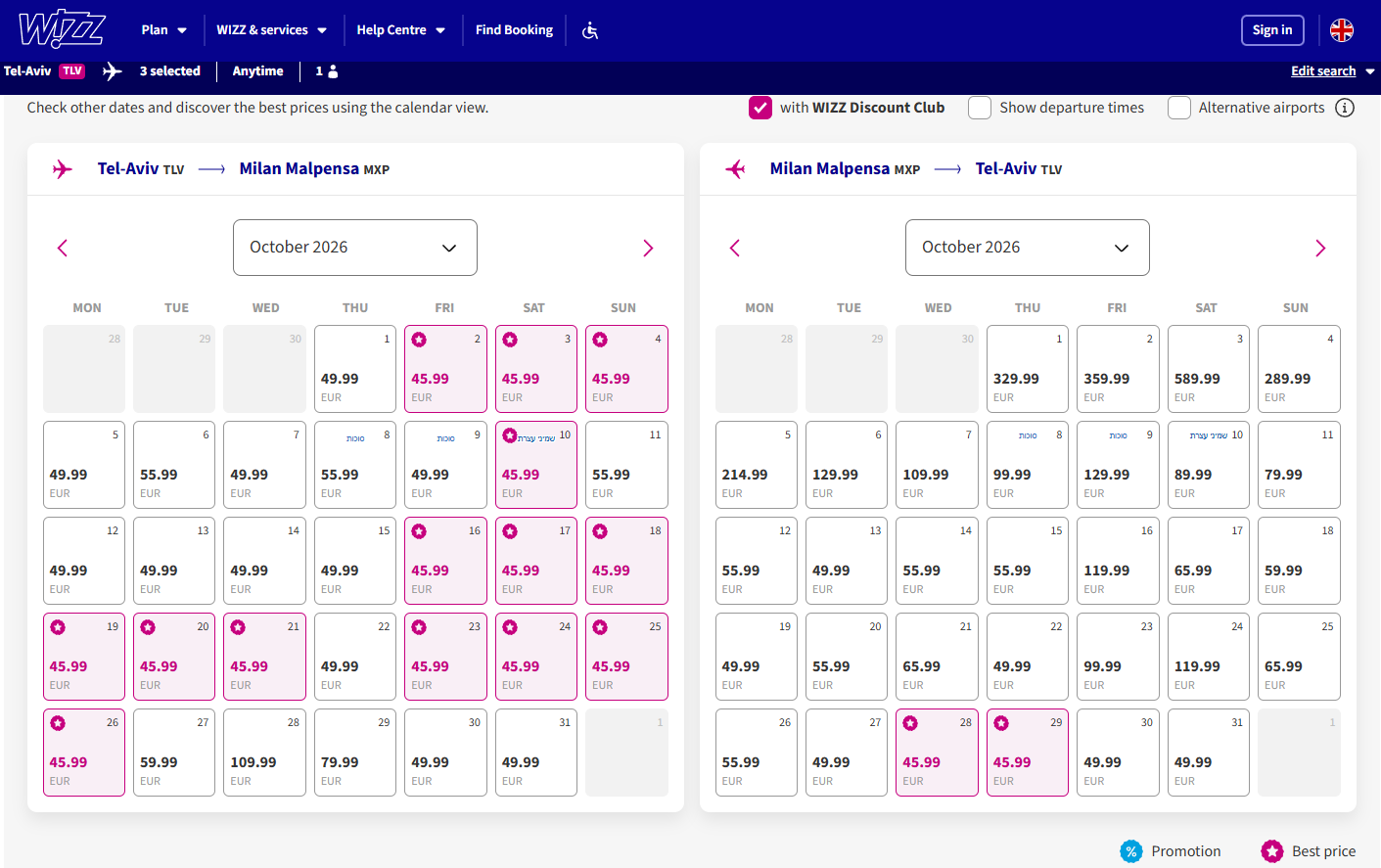Click best price star on outbound October 2
This screenshot has width=1381, height=868.
[x=419, y=340]
